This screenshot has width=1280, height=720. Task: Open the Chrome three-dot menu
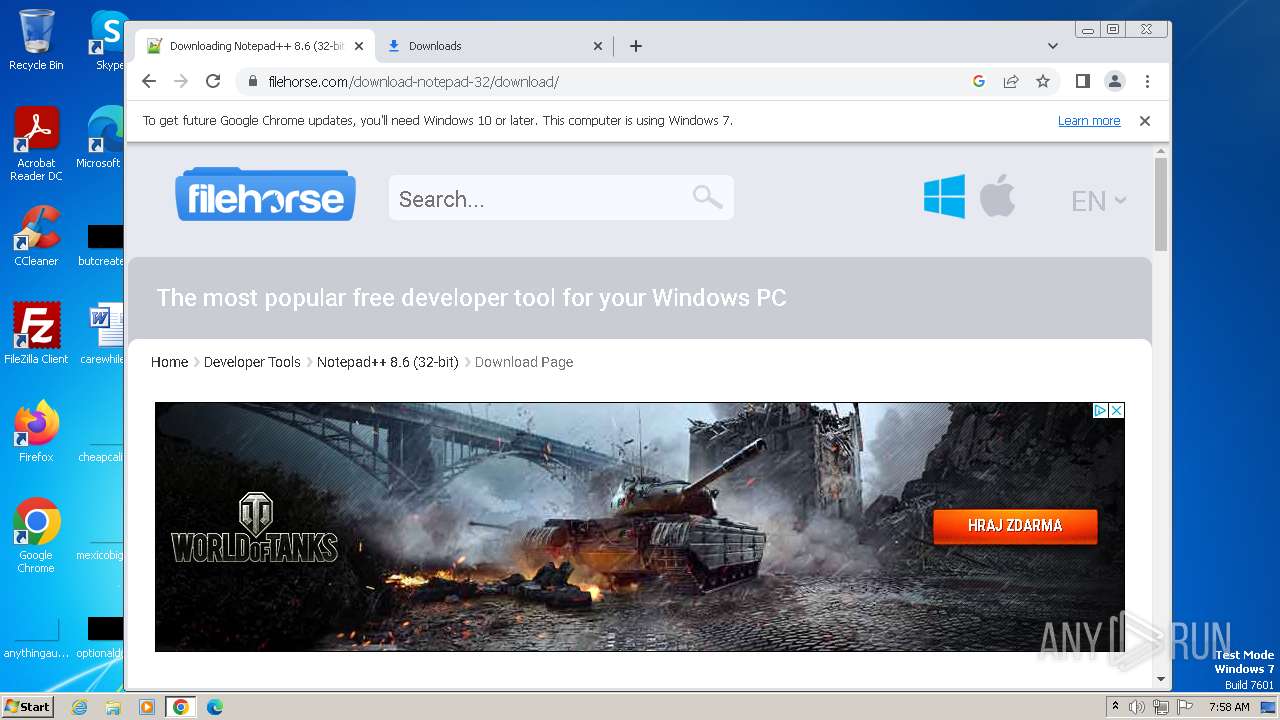pyautogui.click(x=1147, y=81)
